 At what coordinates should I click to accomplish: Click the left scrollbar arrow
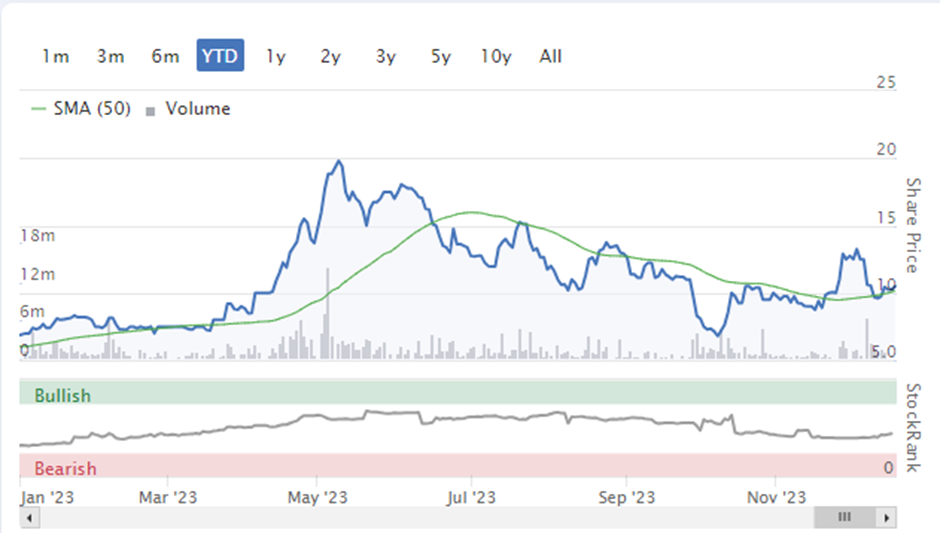[x=29, y=517]
